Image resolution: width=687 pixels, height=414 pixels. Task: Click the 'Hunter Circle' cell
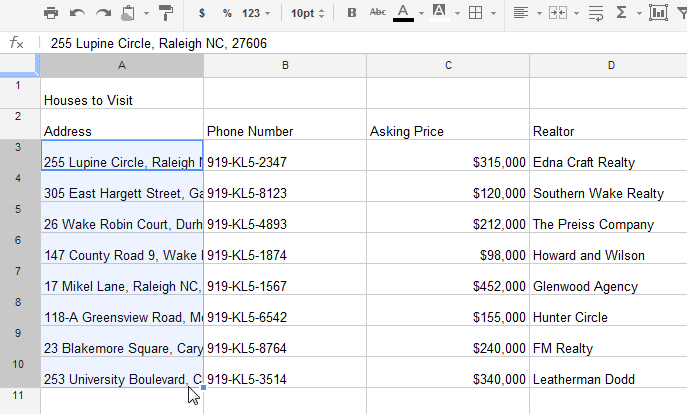[609, 311]
